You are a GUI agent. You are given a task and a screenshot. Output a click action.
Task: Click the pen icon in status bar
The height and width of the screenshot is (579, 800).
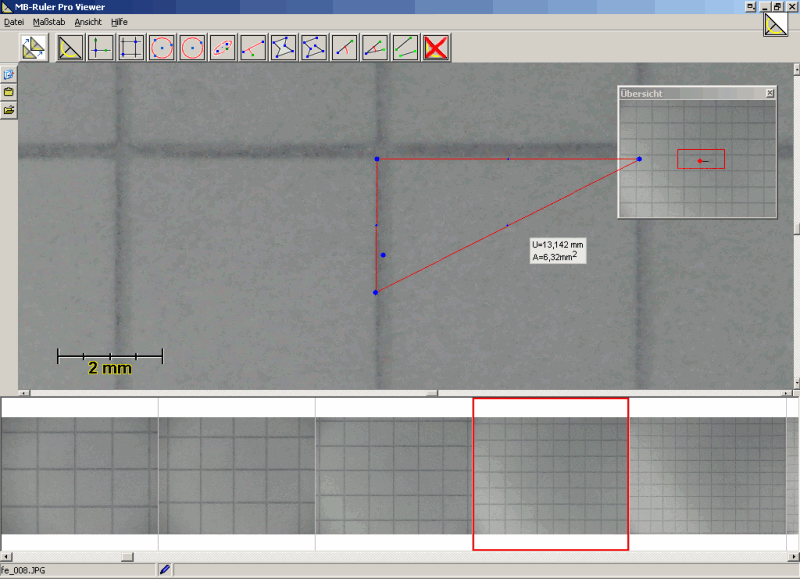click(165, 570)
